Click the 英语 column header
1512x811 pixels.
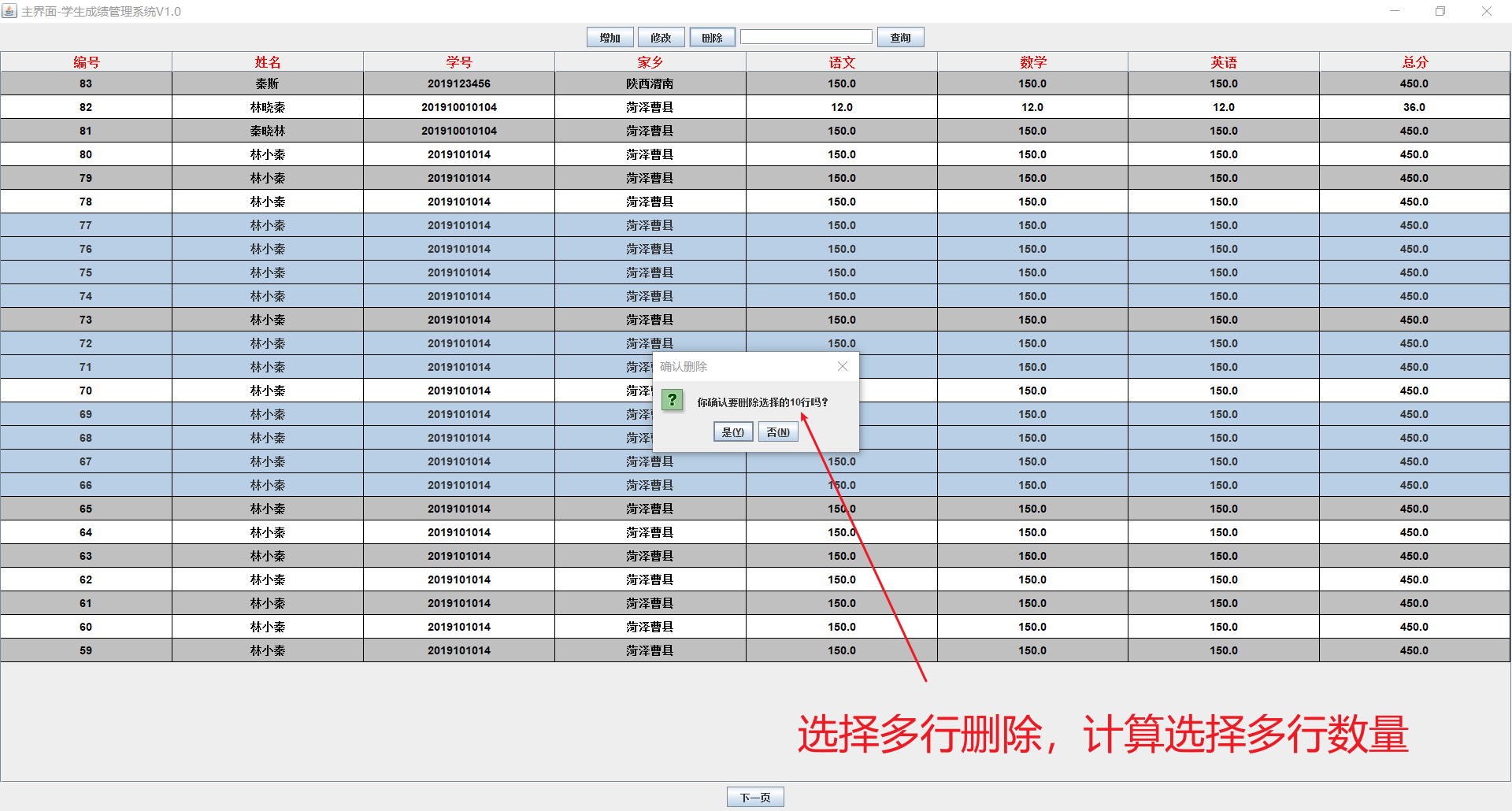click(1224, 62)
